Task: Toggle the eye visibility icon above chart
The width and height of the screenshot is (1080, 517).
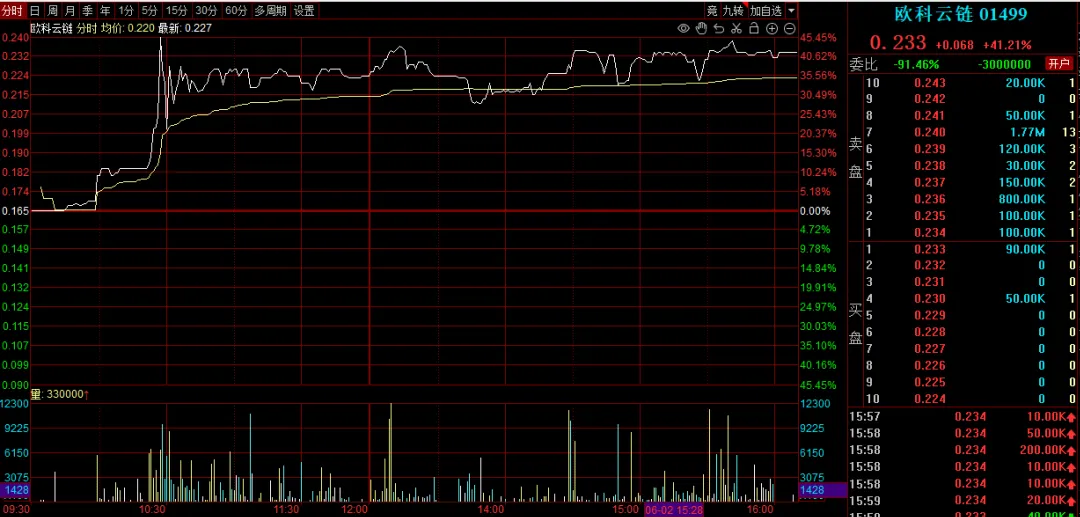Action: (684, 28)
